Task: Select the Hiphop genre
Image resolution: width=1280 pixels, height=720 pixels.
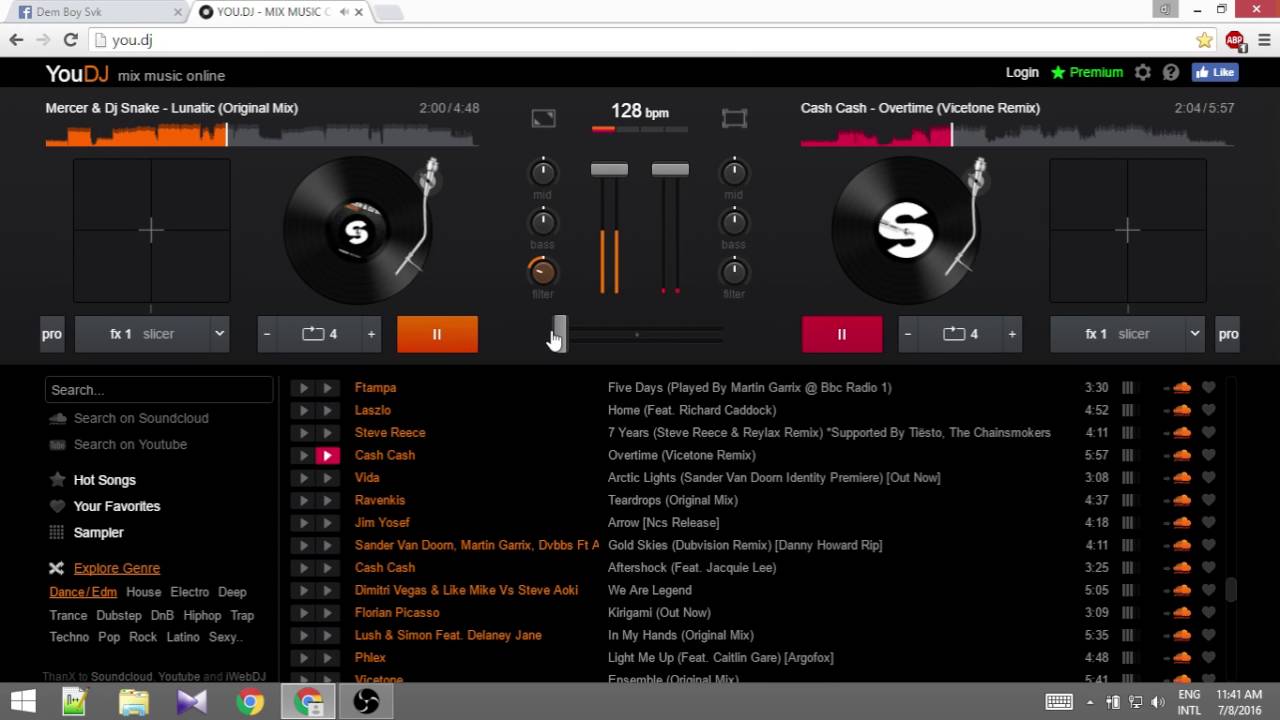Action: [x=202, y=615]
